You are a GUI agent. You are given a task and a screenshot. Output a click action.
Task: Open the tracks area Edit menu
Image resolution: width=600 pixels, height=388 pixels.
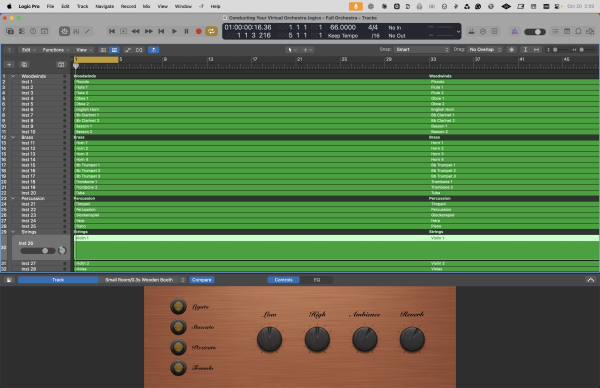(x=29, y=50)
